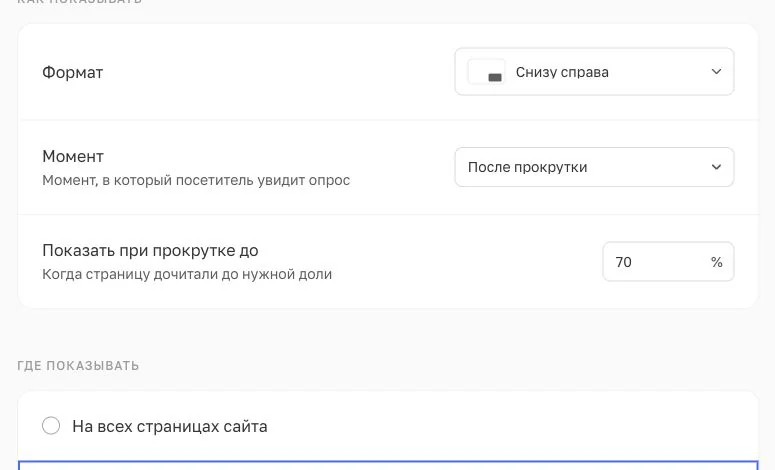Click the bottom-right position preview icon

point(486,72)
